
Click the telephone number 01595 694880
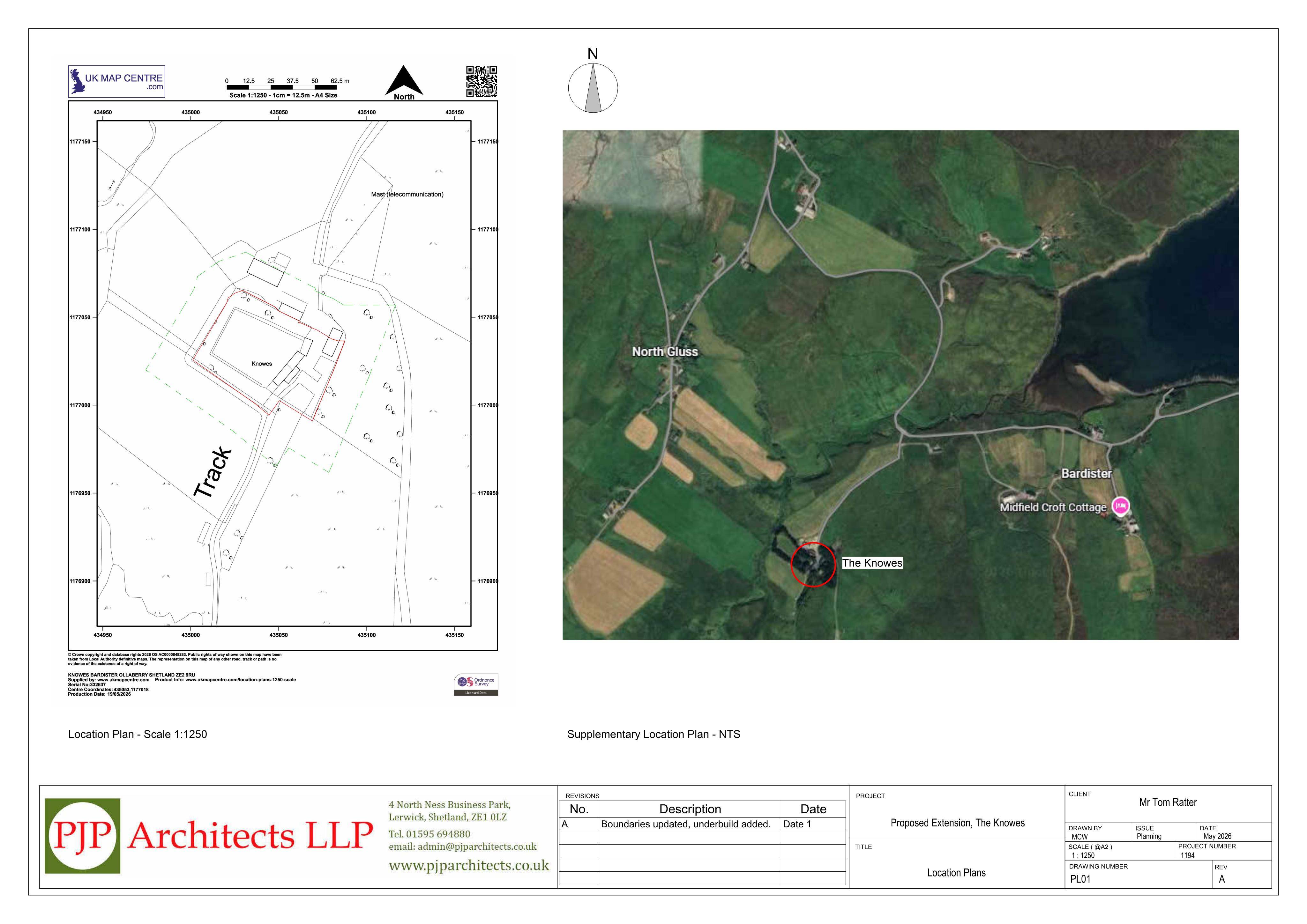click(438, 834)
